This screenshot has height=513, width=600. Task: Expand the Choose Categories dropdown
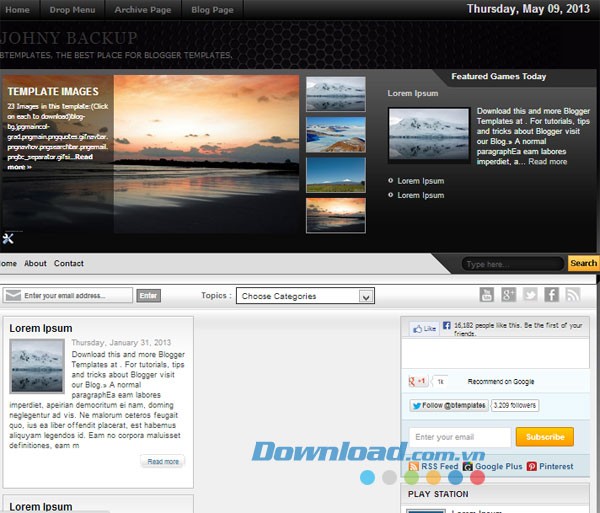(305, 296)
